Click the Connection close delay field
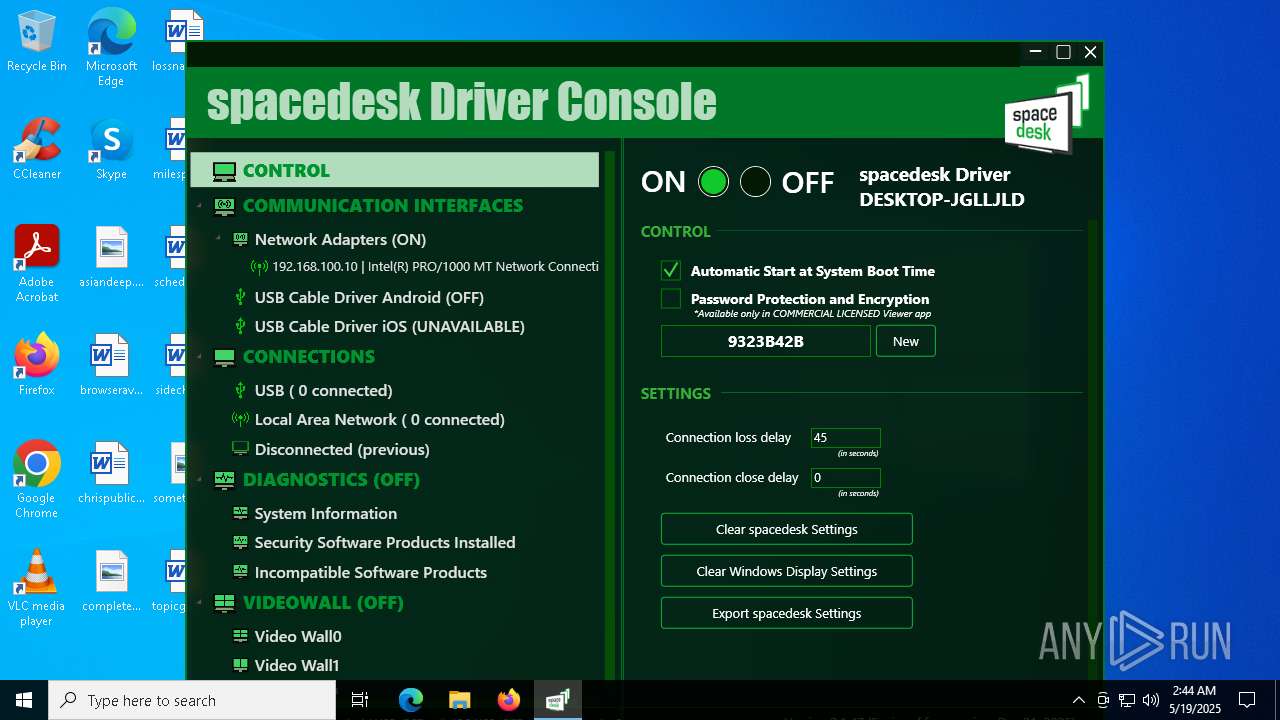This screenshot has width=1280, height=720. [846, 478]
